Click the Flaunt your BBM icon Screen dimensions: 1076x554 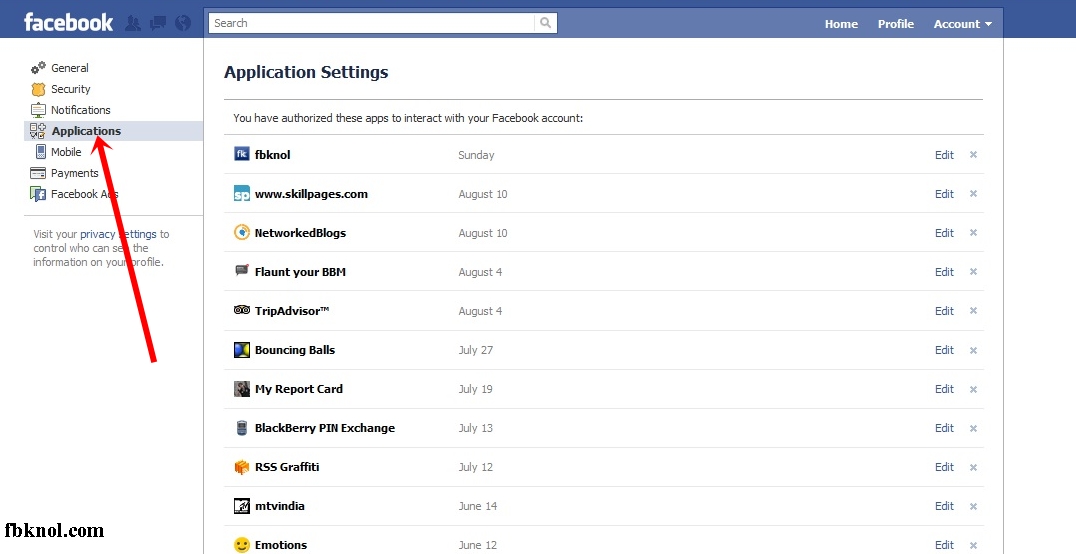pyautogui.click(x=242, y=271)
